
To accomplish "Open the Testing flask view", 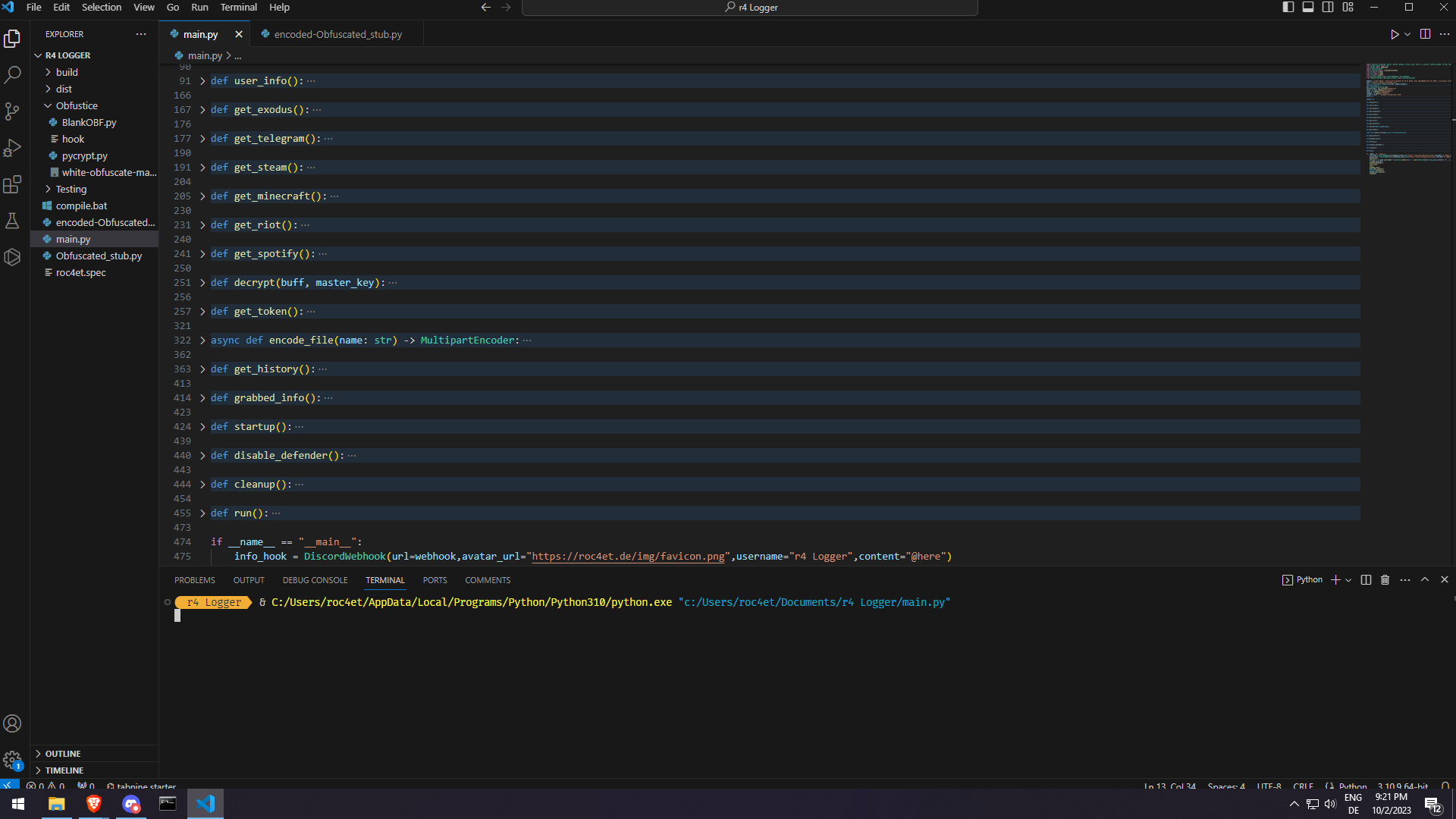I will [x=12, y=221].
